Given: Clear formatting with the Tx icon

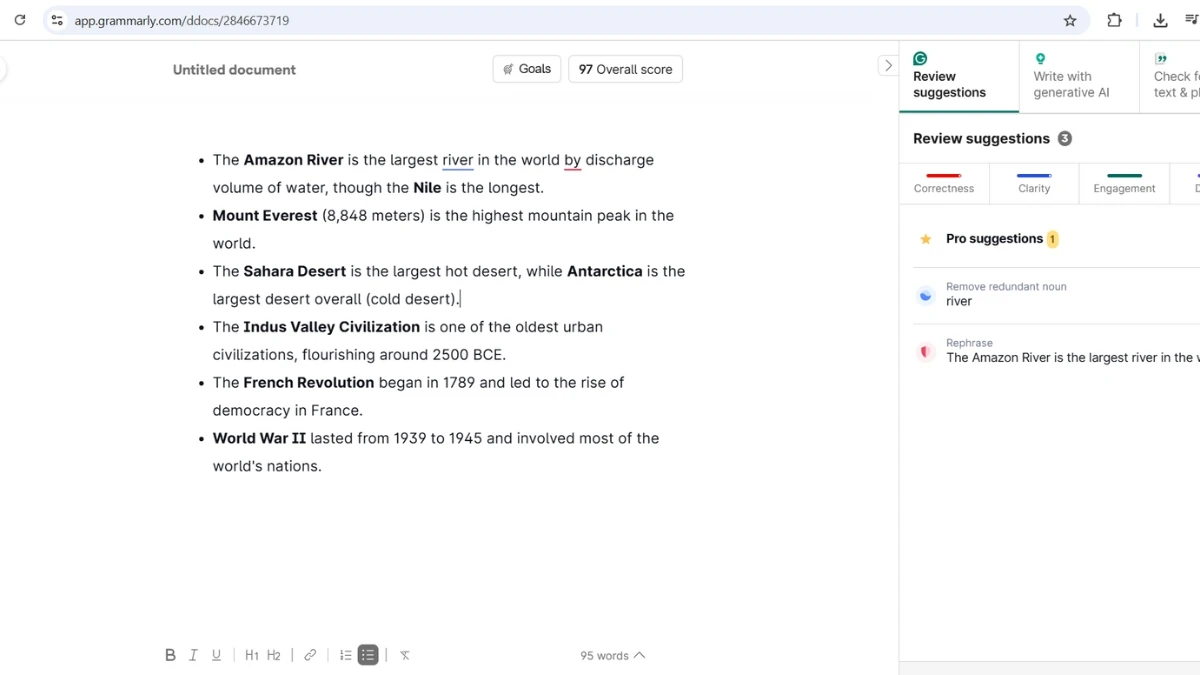Looking at the screenshot, I should point(405,655).
